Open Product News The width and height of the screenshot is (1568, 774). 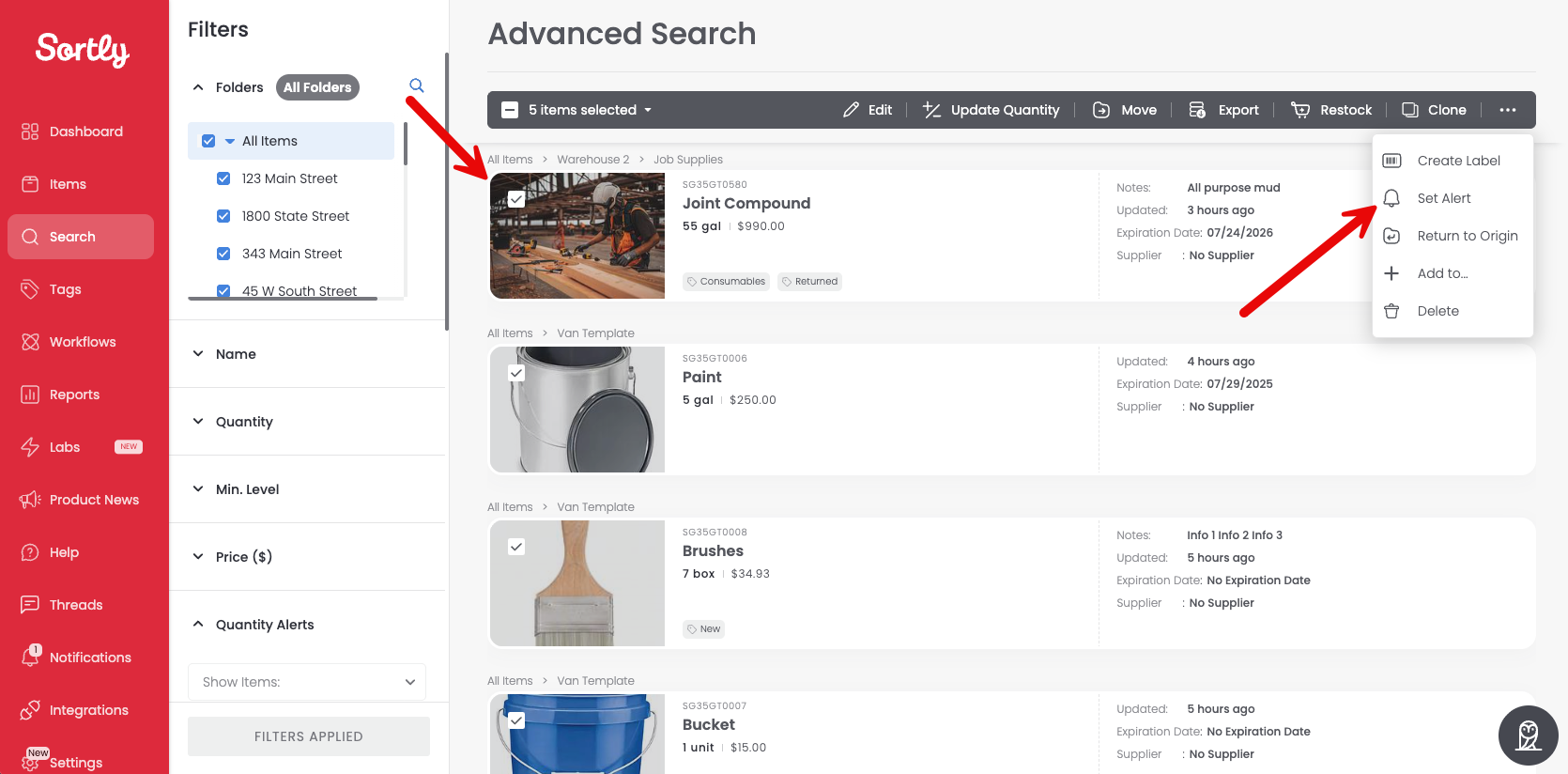pos(81,500)
